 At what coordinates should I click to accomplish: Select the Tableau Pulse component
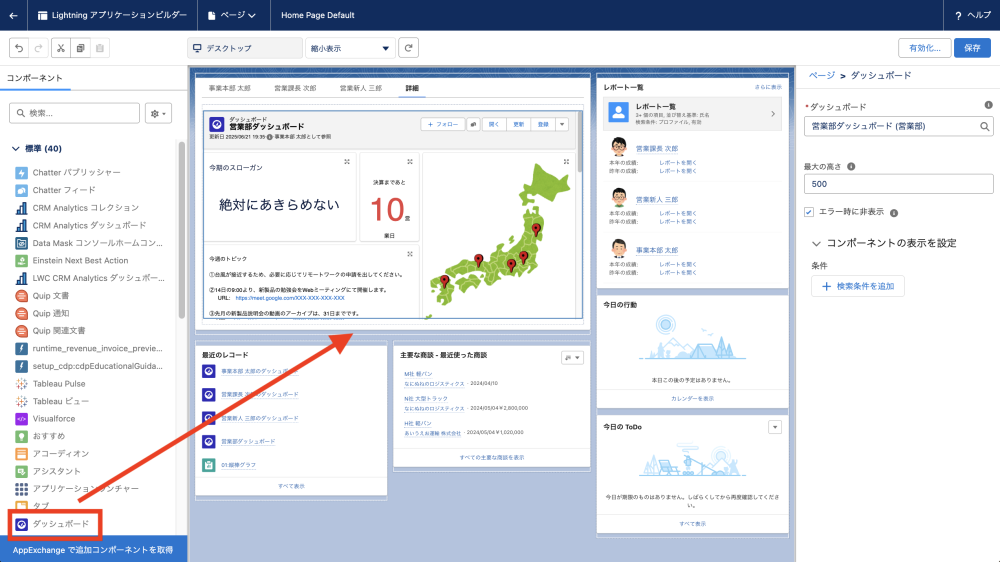tap(59, 383)
